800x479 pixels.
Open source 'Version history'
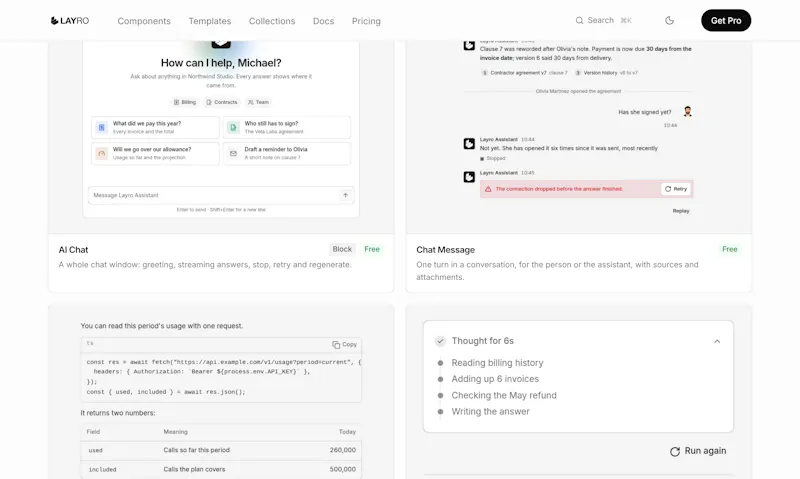[x=606, y=73]
